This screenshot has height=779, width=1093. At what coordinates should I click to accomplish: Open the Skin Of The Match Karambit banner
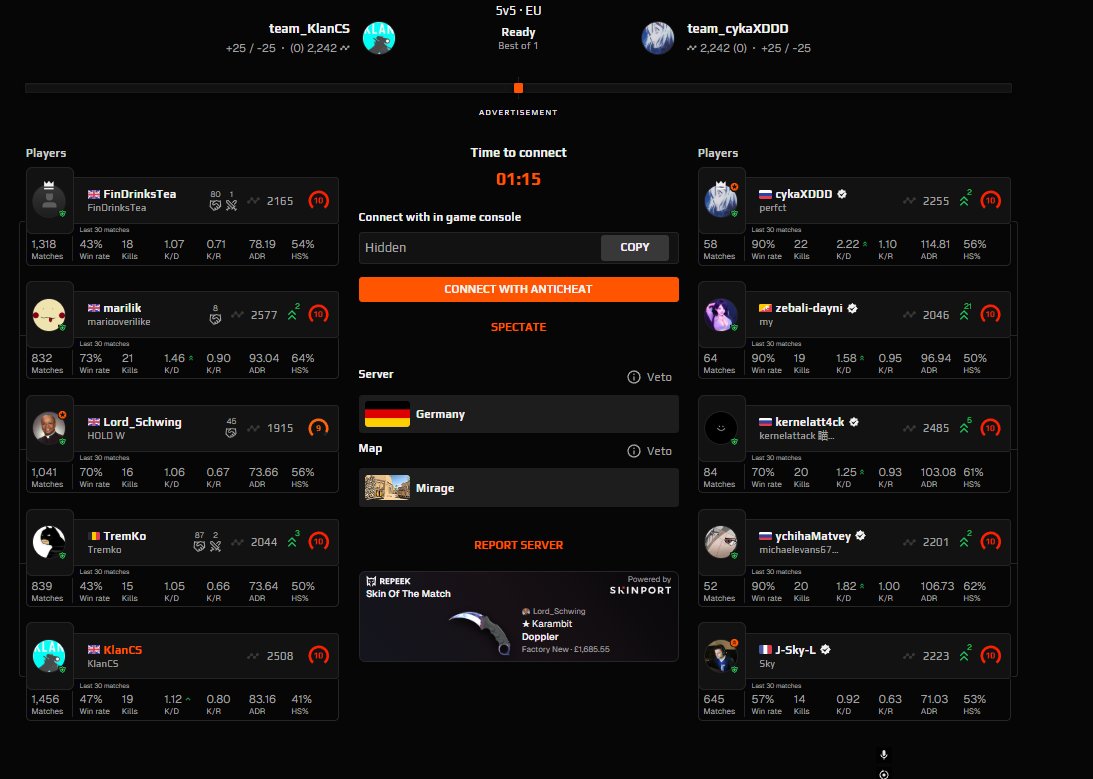(519, 616)
